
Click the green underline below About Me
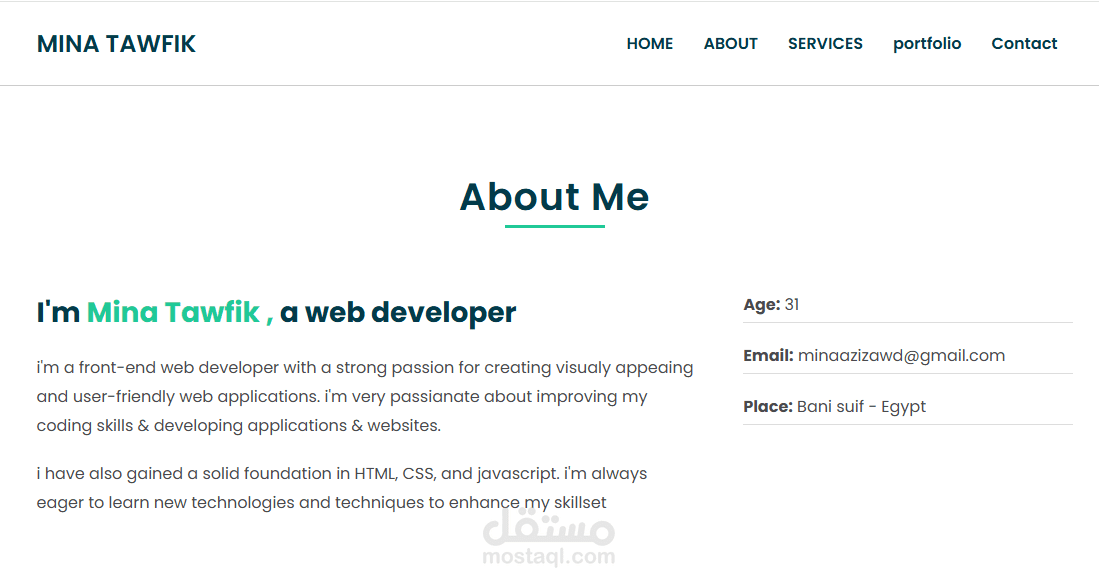tap(554, 226)
